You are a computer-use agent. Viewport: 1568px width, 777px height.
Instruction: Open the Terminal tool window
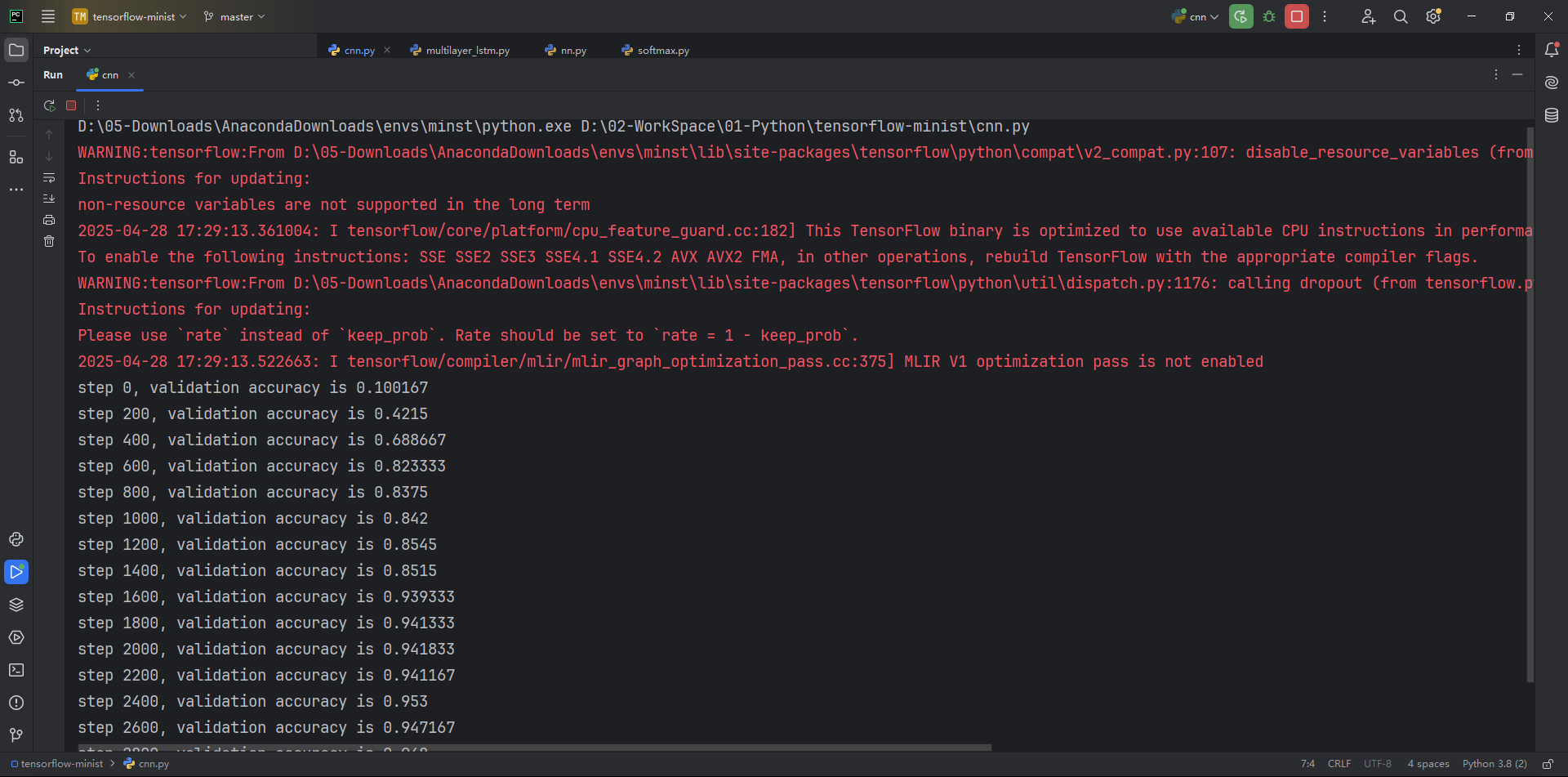point(16,670)
